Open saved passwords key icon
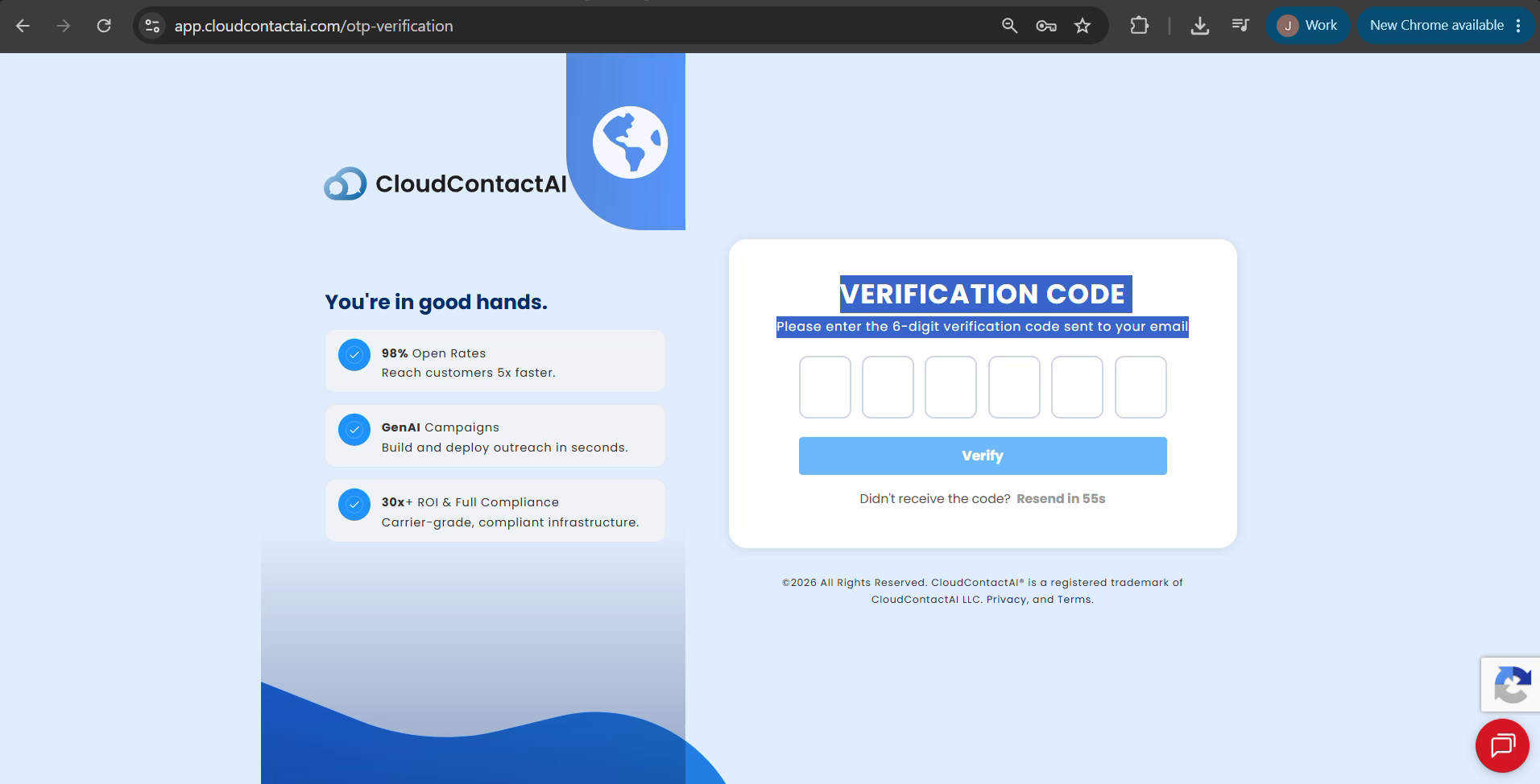 (1046, 26)
